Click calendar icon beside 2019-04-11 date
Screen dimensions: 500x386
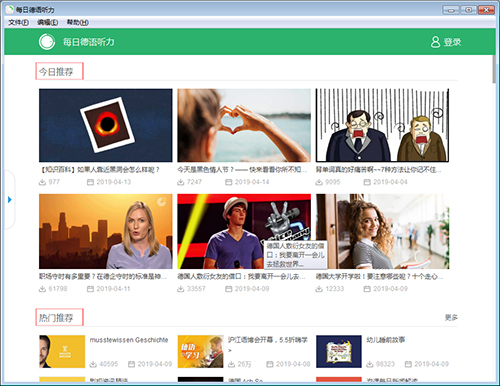[90, 289]
